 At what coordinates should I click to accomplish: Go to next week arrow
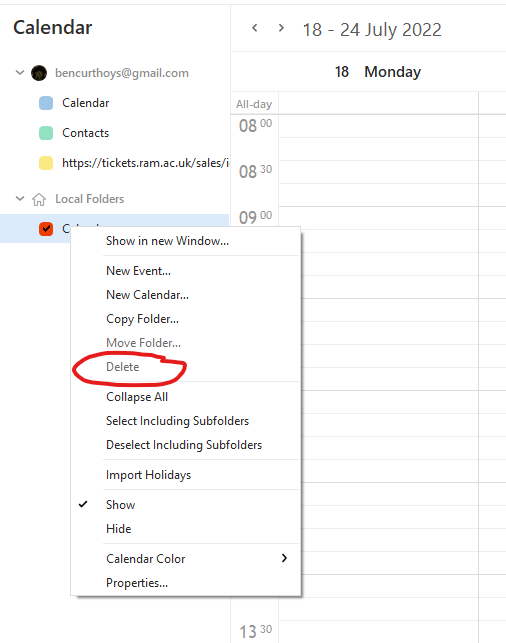[281, 28]
